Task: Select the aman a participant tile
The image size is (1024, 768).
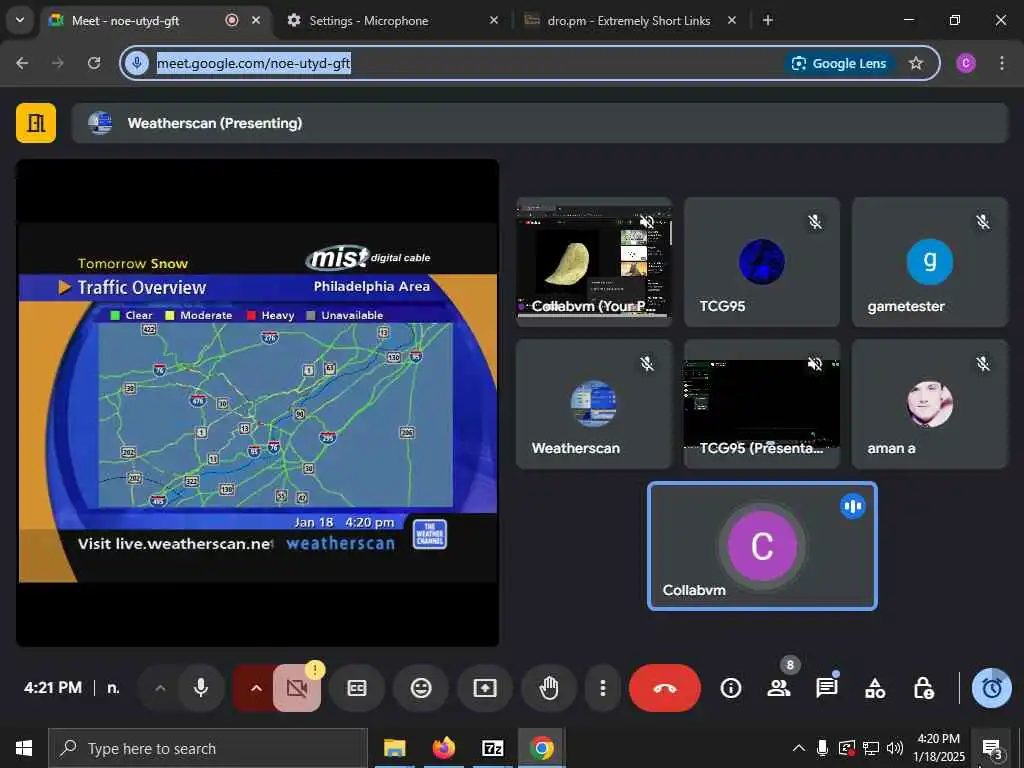Action: tap(929, 404)
